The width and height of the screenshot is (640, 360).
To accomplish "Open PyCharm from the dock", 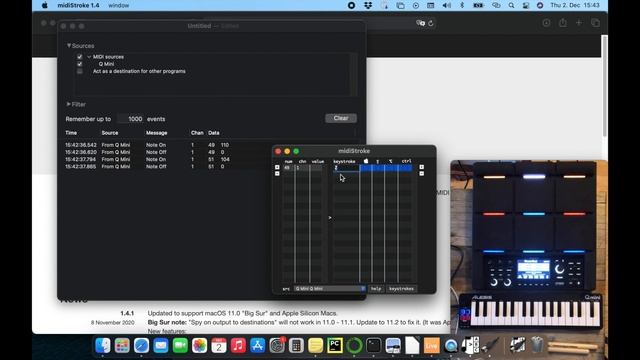I will [335, 346].
